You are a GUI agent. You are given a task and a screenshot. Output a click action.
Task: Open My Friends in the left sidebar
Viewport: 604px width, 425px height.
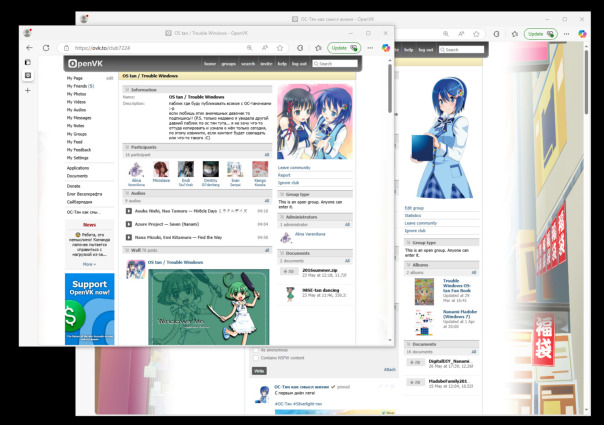pos(80,86)
